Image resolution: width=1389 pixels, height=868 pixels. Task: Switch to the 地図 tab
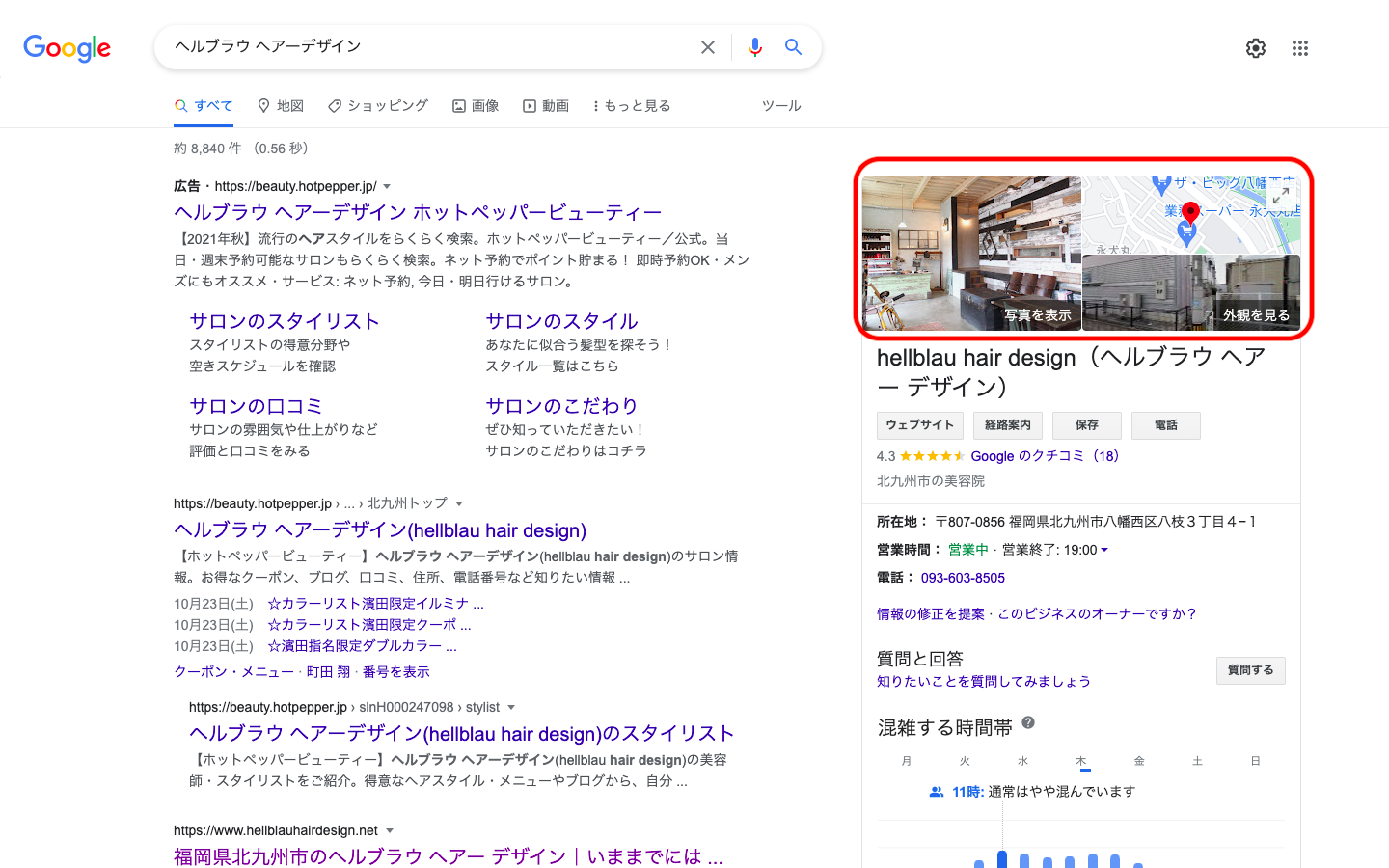[281, 106]
